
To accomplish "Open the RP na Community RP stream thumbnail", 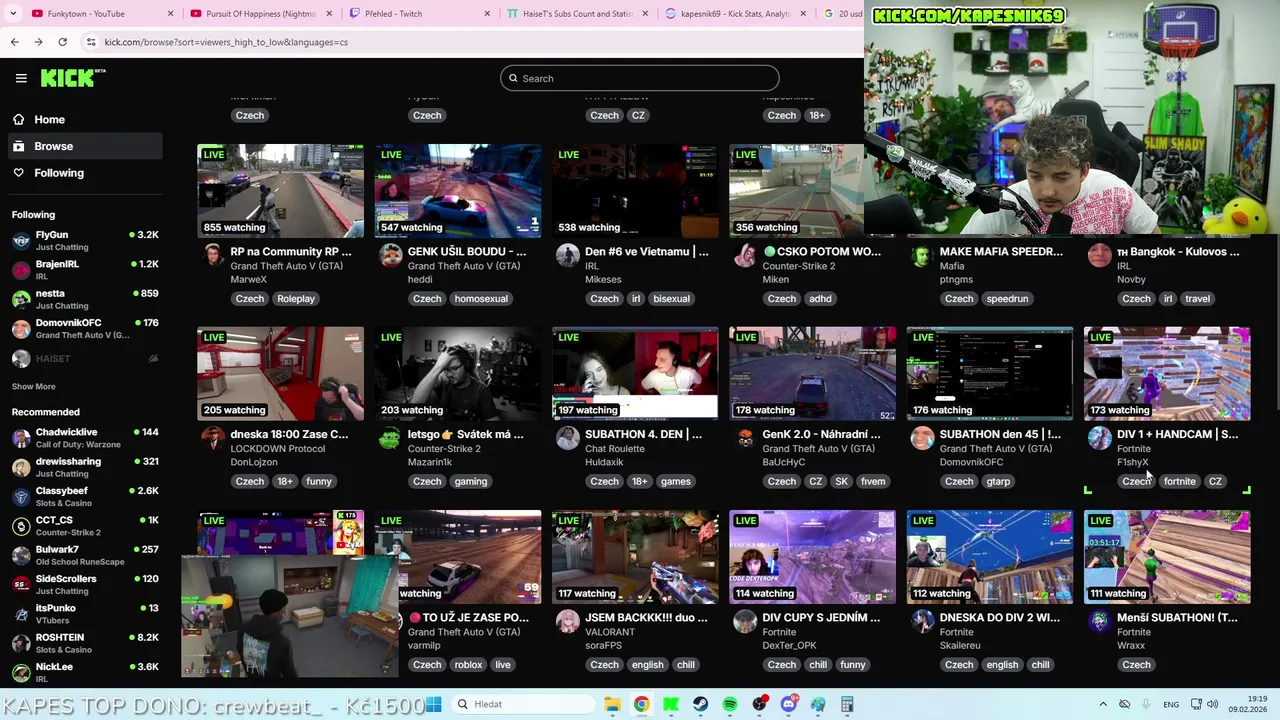I will point(280,191).
